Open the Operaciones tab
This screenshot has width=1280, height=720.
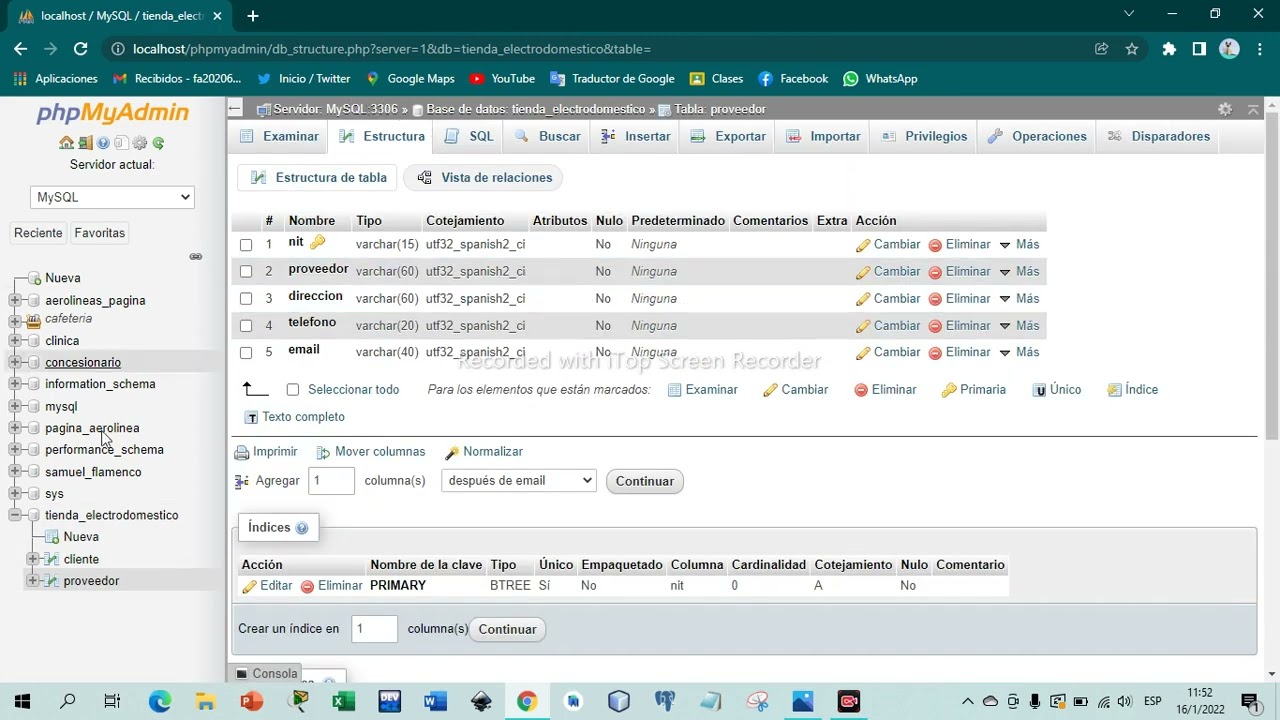1035,136
